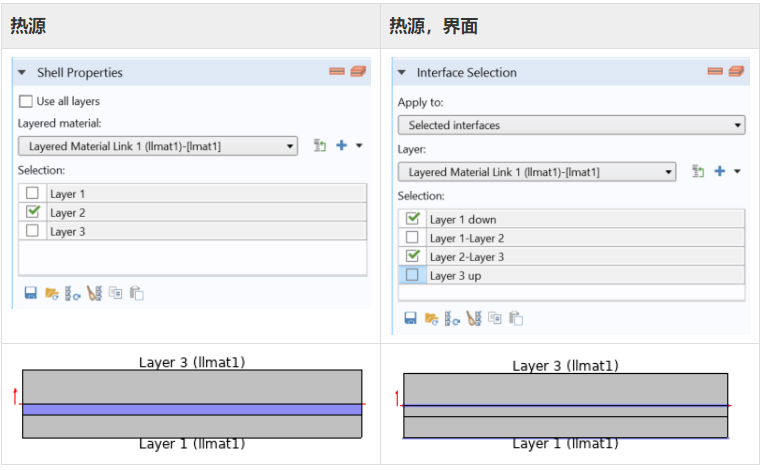
Task: Copy selection icon under Interface Selection list
Action: [495, 318]
